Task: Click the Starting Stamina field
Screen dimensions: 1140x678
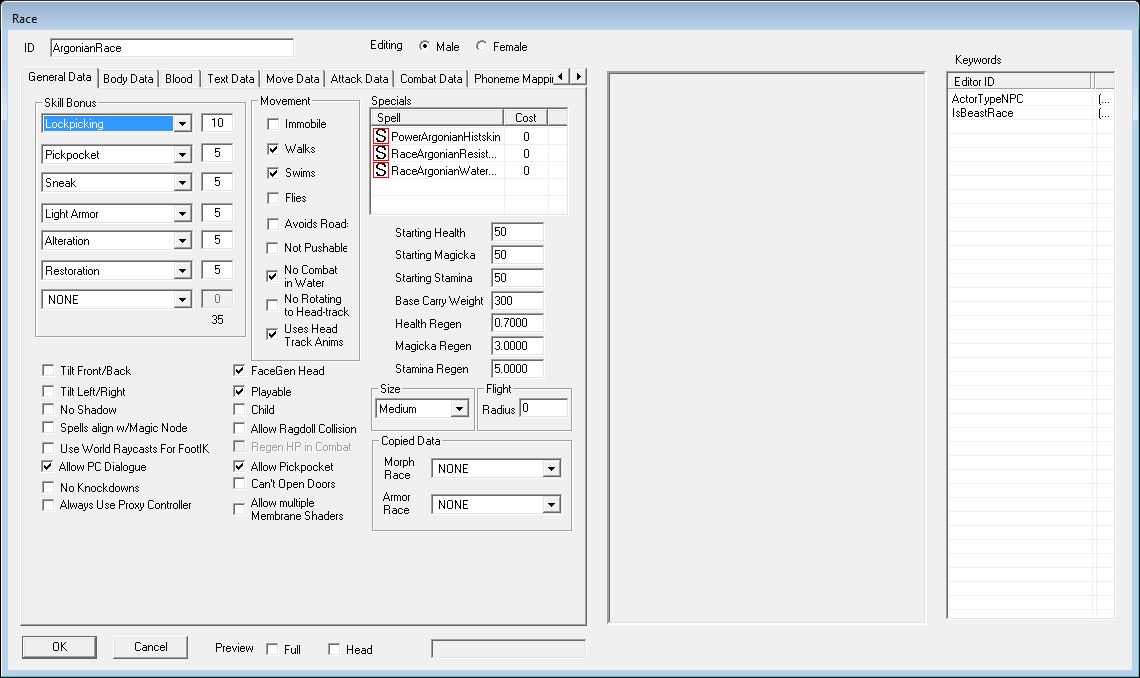Action: coord(517,278)
